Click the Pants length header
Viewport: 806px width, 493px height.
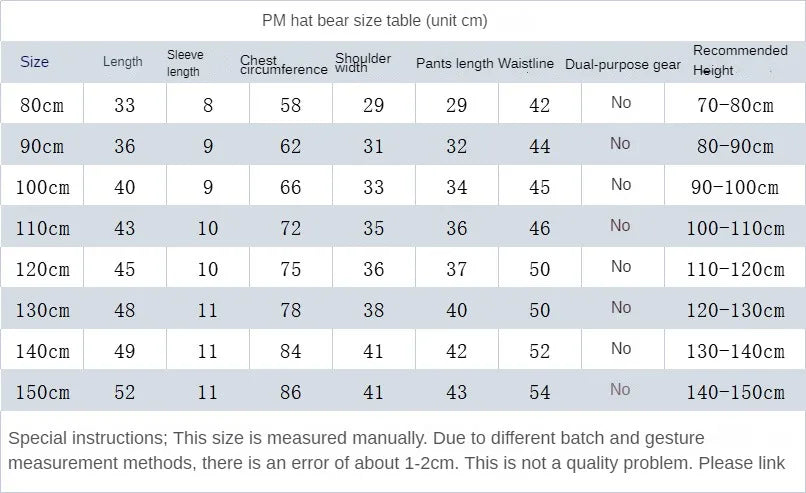454,64
